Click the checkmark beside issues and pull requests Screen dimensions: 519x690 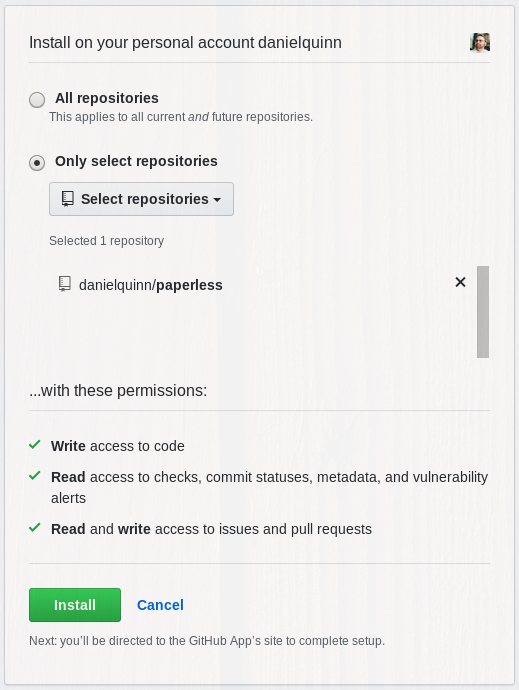click(35, 527)
